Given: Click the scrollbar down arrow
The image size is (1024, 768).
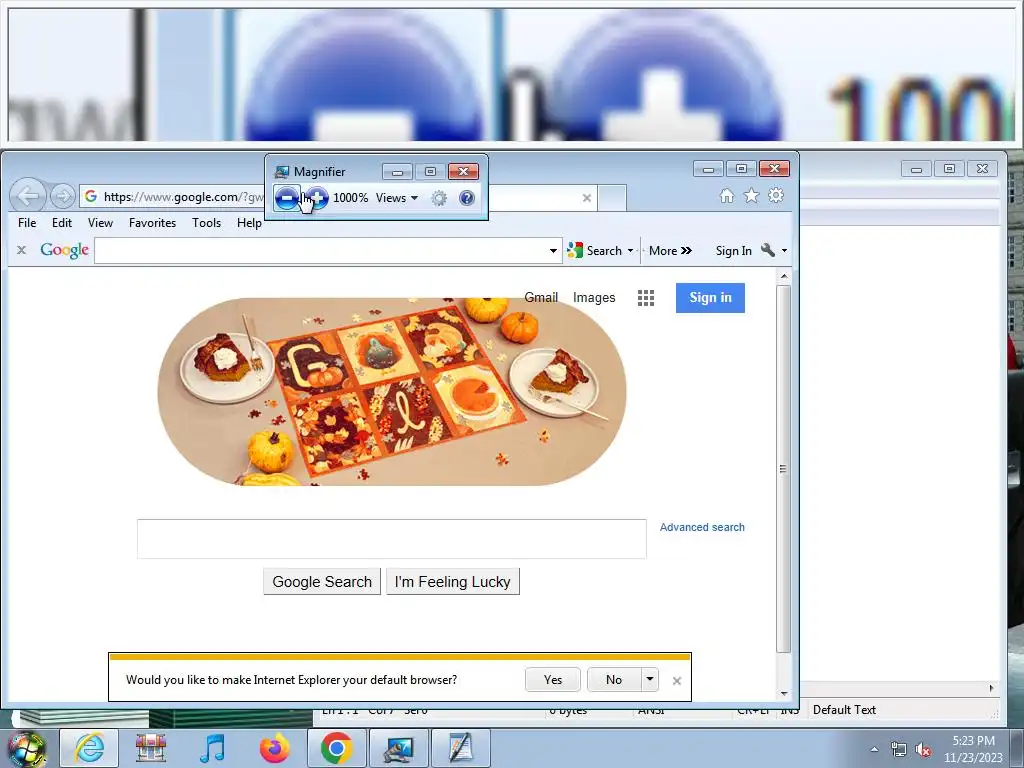Looking at the screenshot, I should (784, 694).
